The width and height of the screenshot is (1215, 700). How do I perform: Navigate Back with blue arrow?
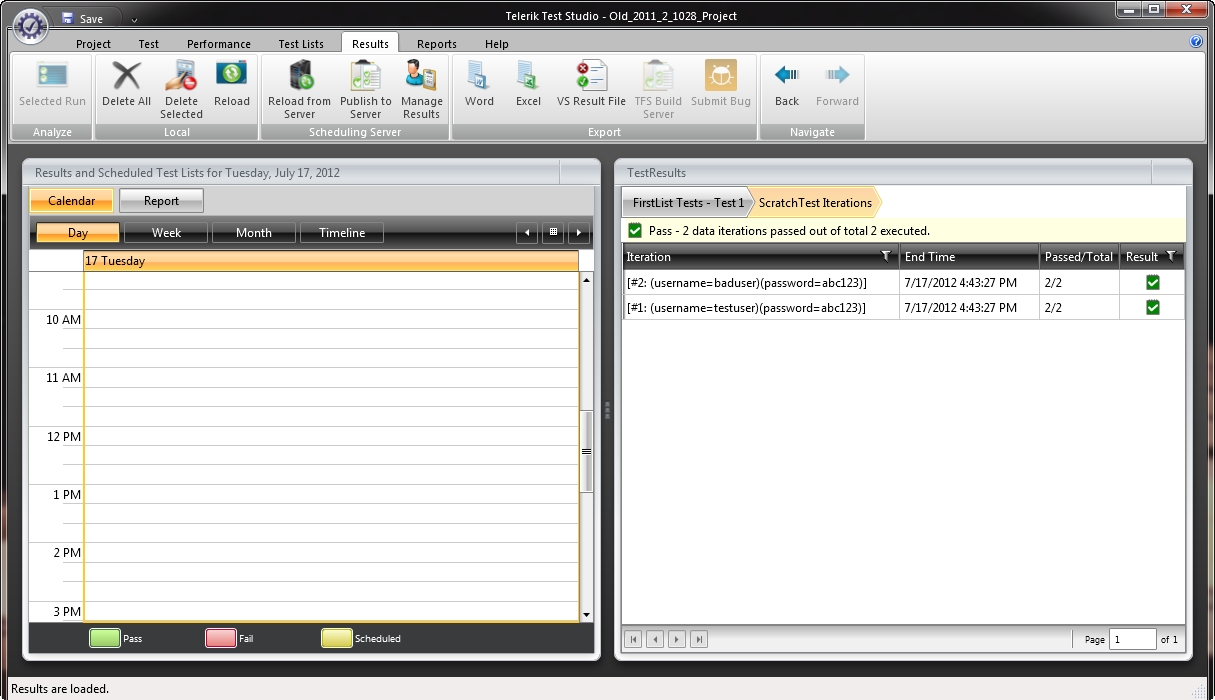787,75
